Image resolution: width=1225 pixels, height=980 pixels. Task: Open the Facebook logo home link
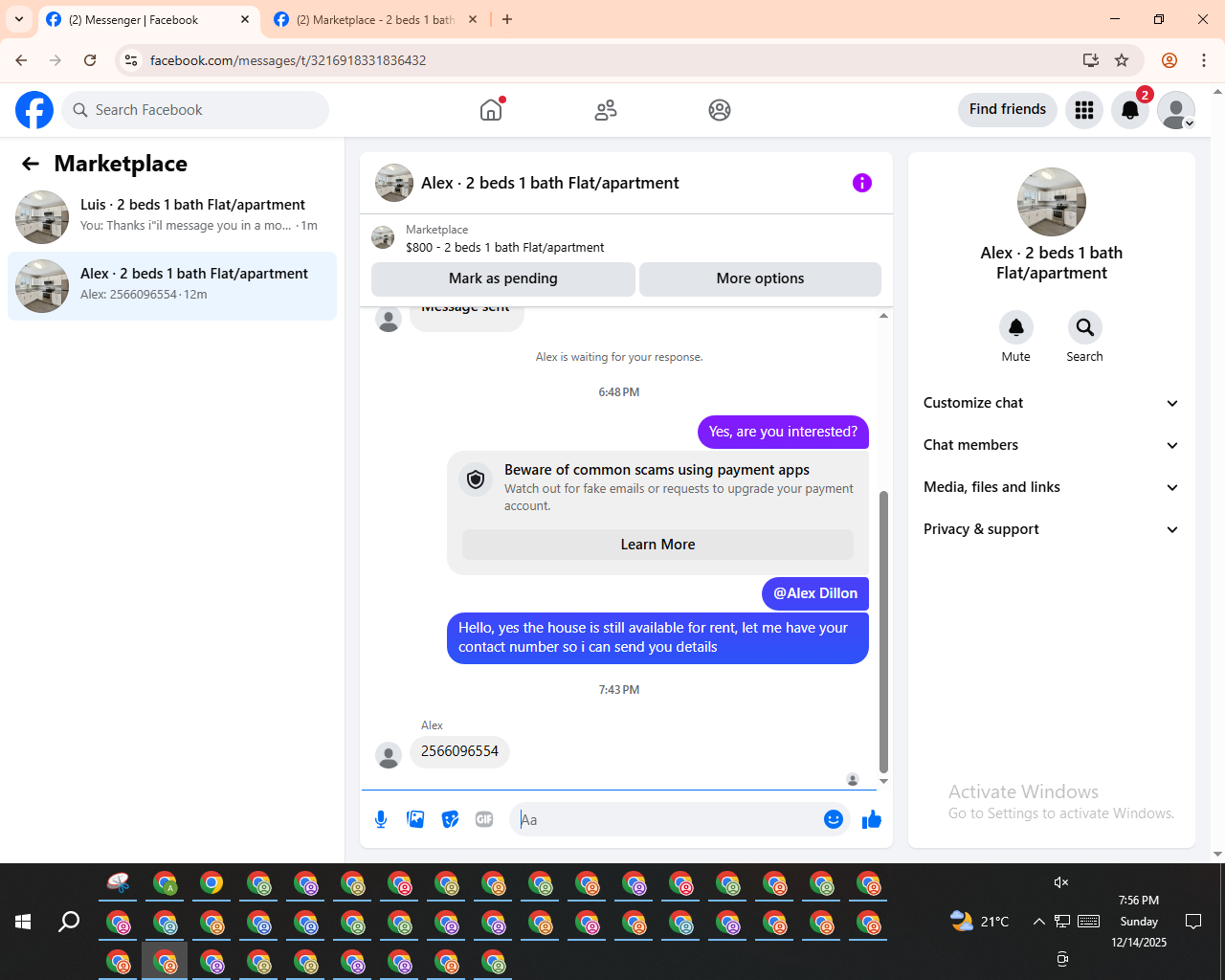[34, 110]
